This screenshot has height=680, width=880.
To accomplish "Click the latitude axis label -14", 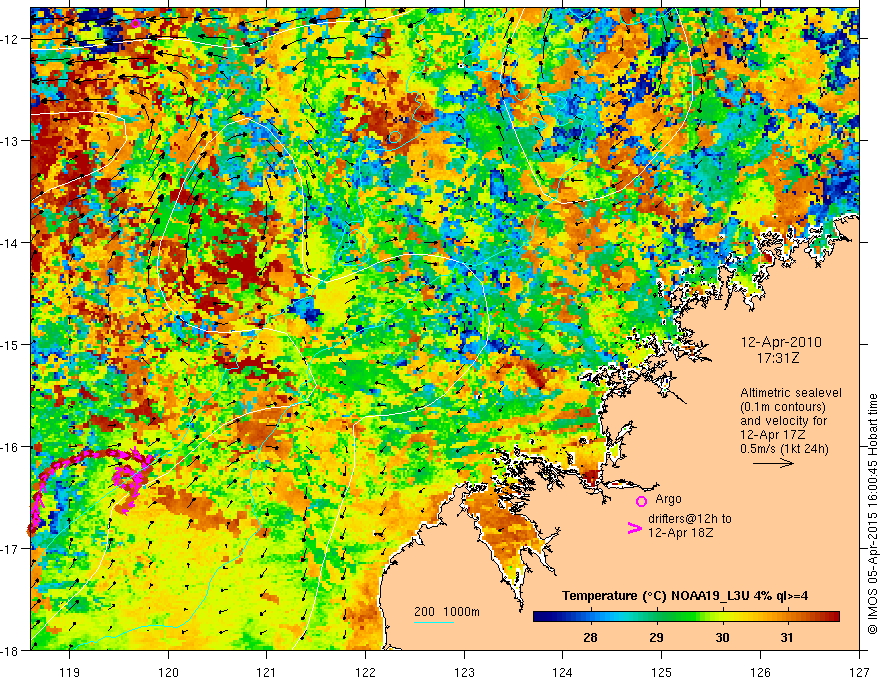I will [x=10, y=243].
